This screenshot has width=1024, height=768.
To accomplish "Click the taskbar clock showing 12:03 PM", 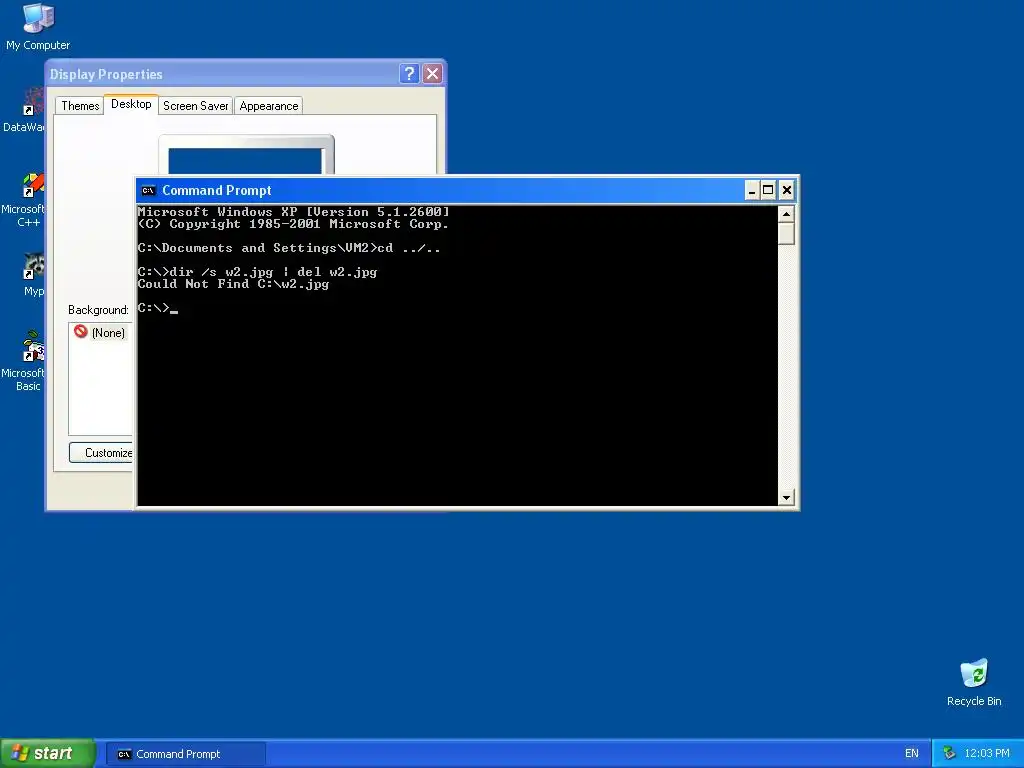I will (987, 754).
